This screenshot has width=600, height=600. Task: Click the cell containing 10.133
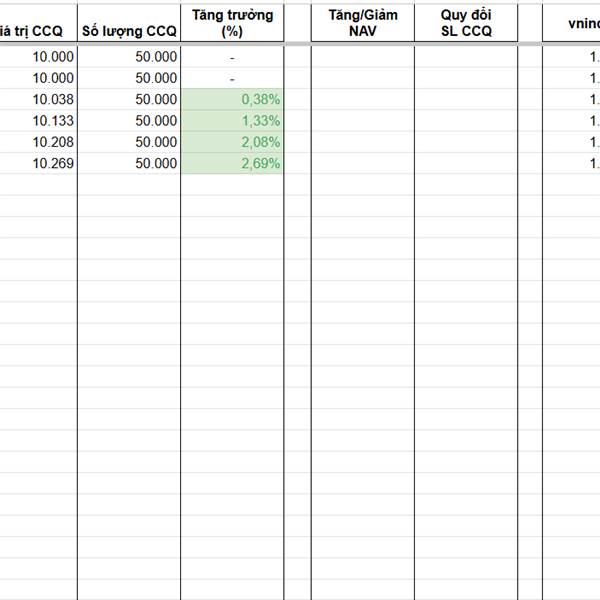38,121
